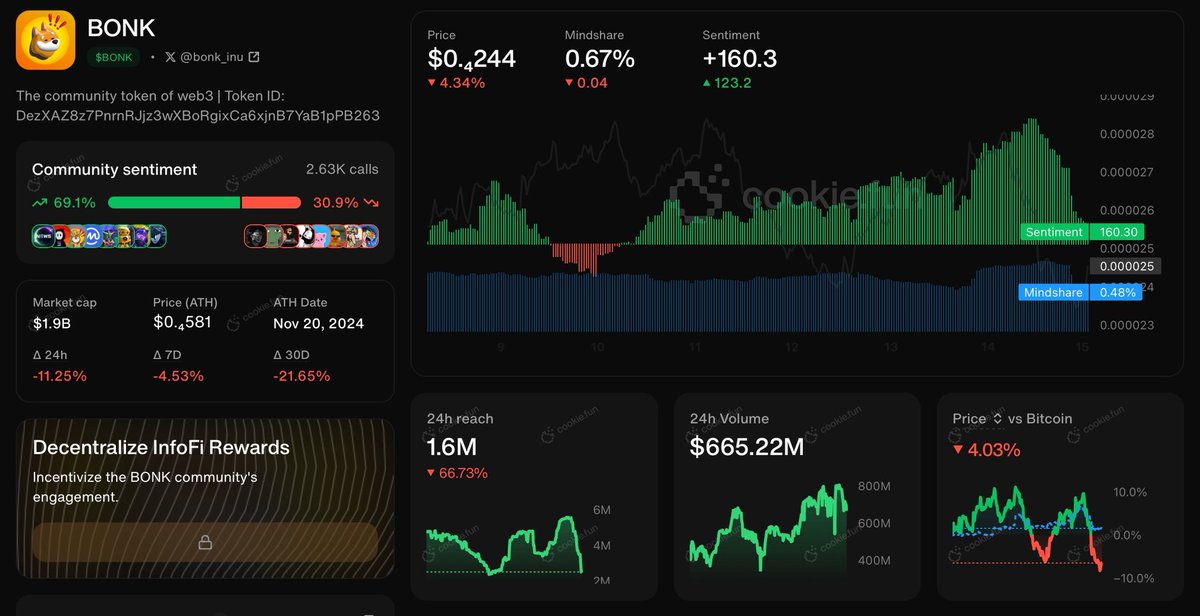Click the Decentralize InfoFi Rewards heading
Image resolution: width=1200 pixels, height=616 pixels.
click(x=161, y=447)
